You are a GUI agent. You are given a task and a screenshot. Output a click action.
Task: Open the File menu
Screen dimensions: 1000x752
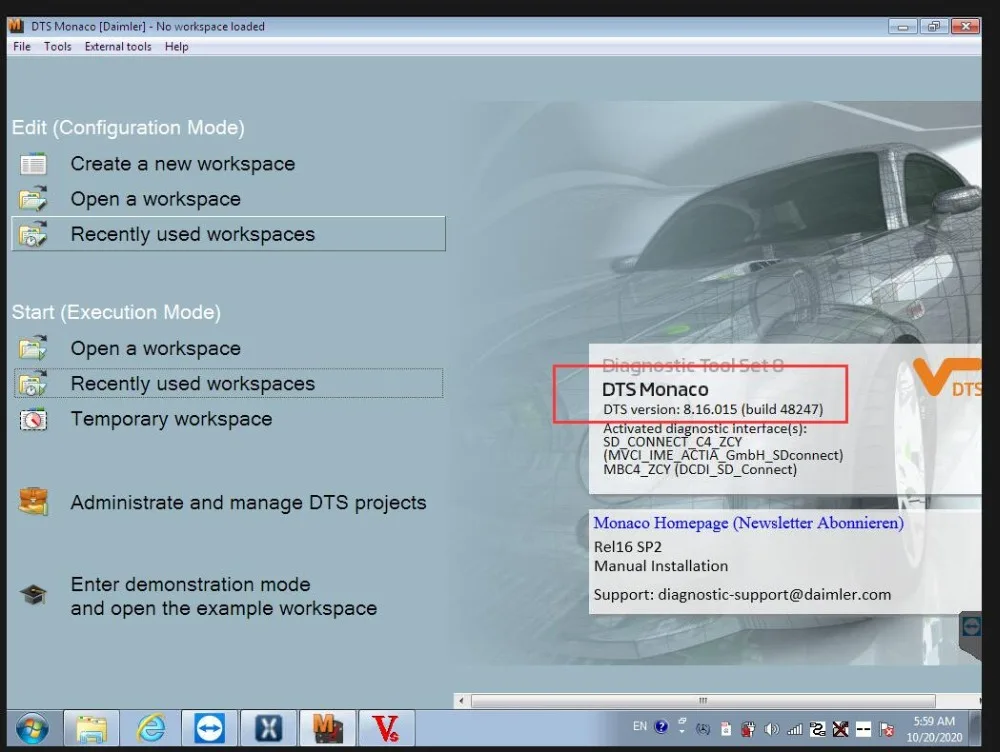[22, 47]
